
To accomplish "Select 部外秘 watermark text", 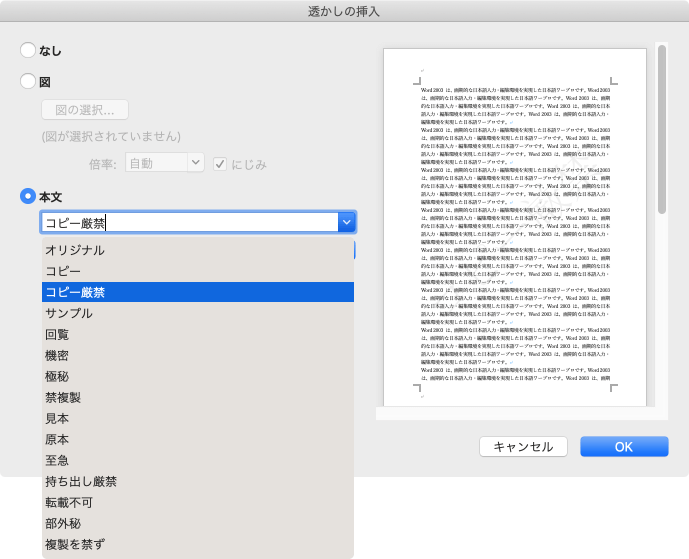I will click(198, 524).
